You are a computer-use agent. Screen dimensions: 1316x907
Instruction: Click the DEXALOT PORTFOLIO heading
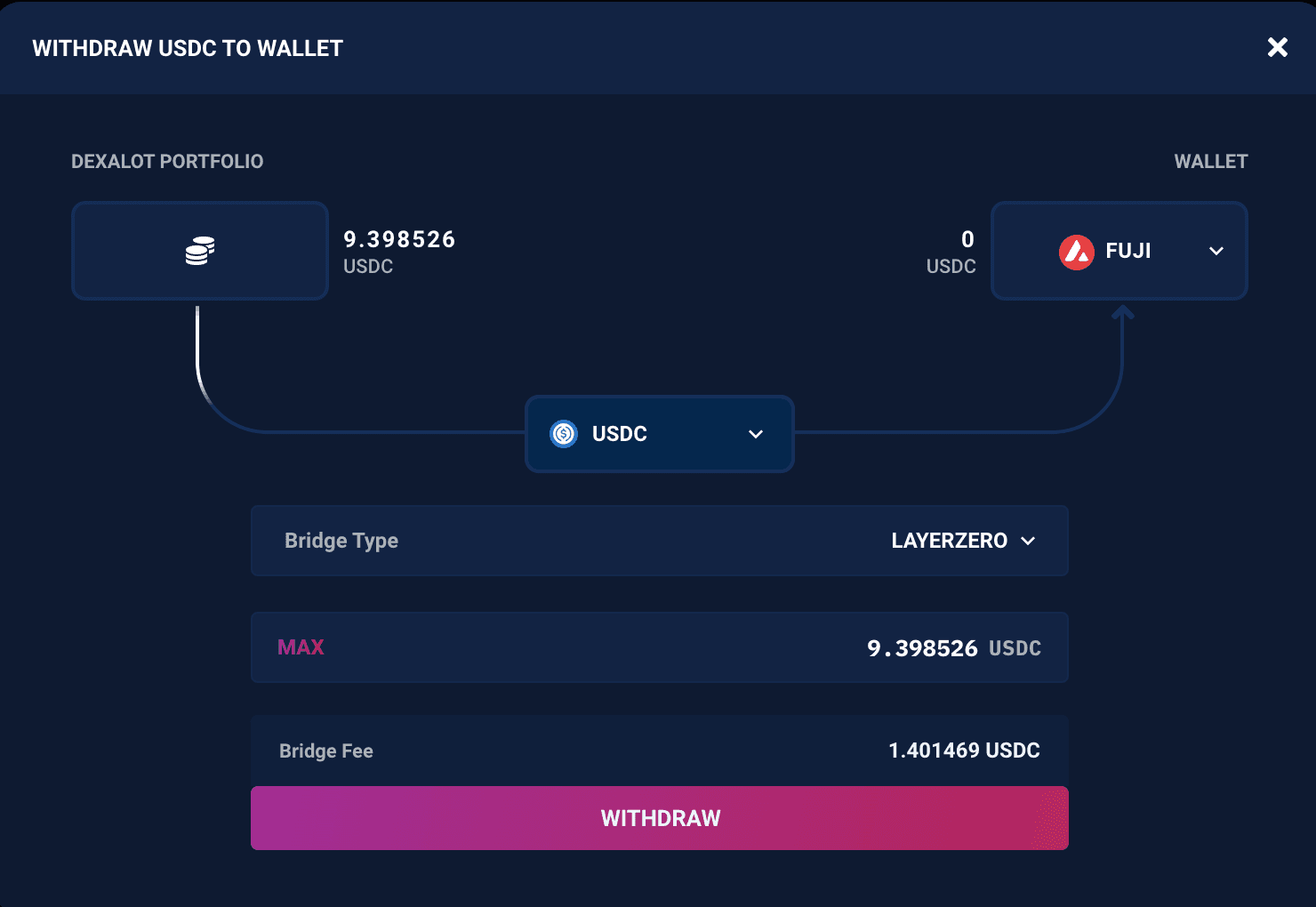click(167, 162)
